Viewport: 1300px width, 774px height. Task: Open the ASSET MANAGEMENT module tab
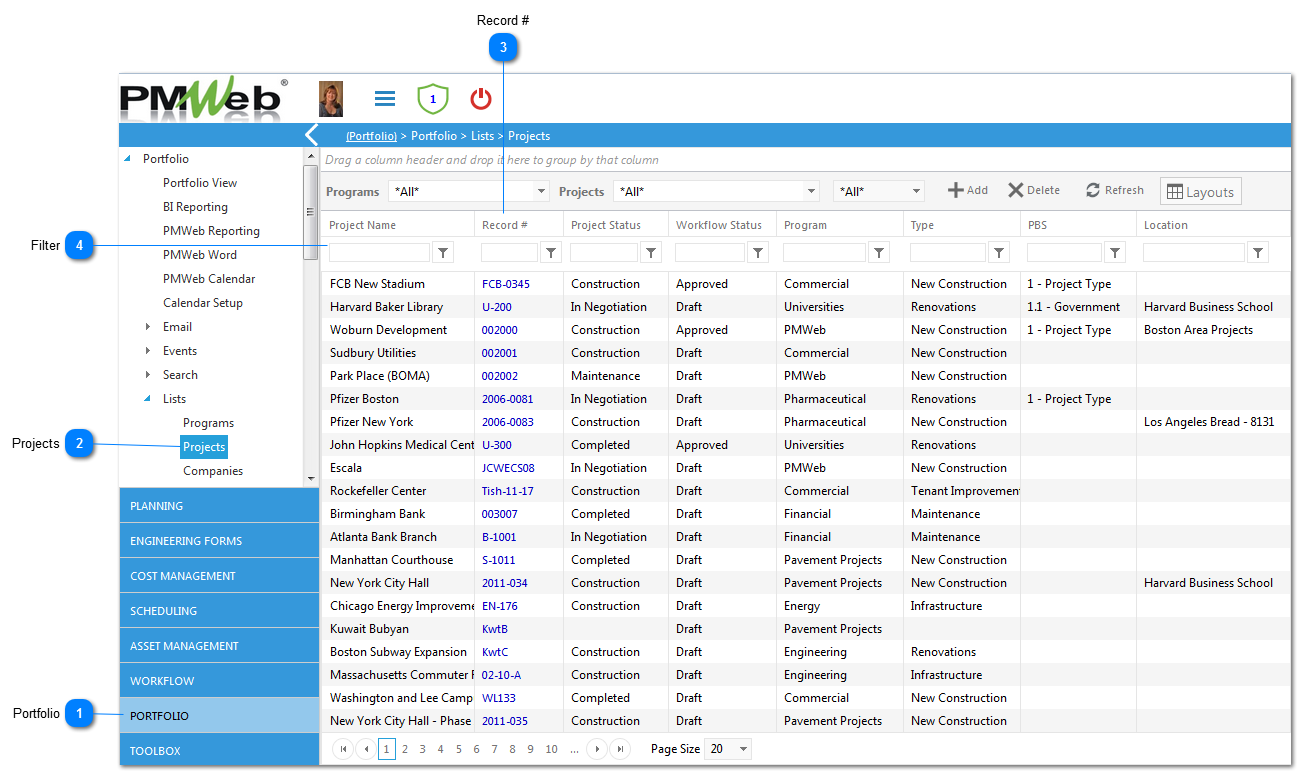click(219, 646)
